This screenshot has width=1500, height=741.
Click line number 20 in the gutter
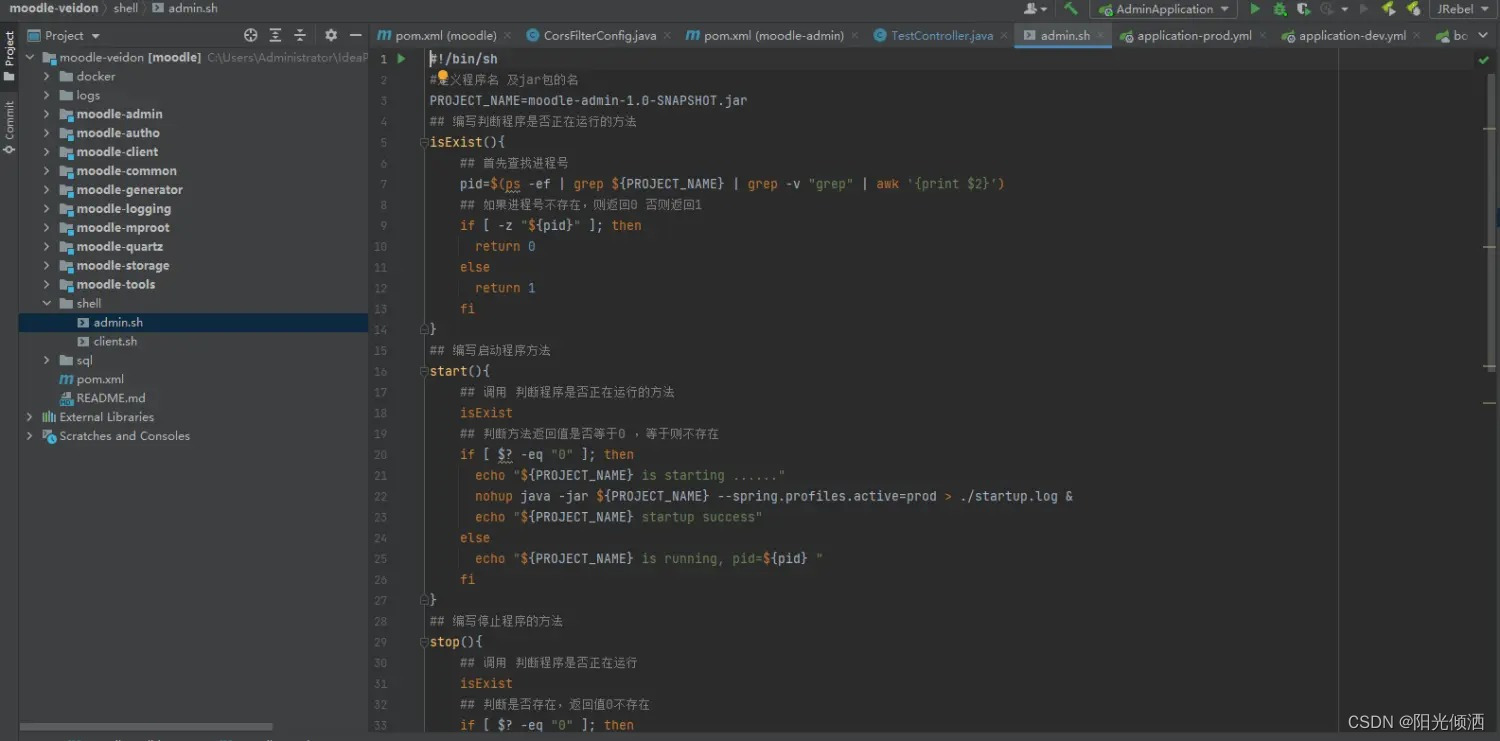tap(381, 455)
